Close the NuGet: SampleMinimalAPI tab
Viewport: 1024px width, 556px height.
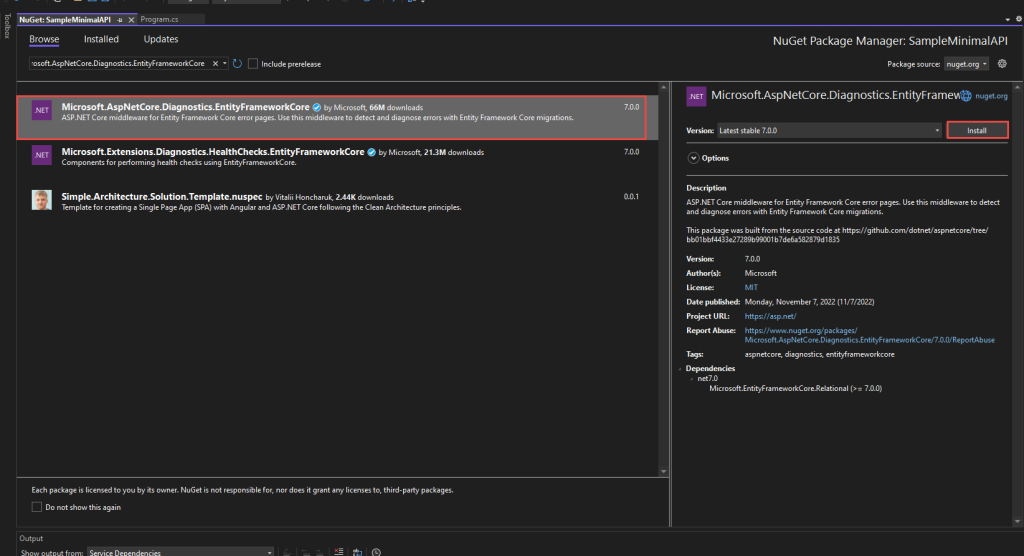(x=131, y=19)
